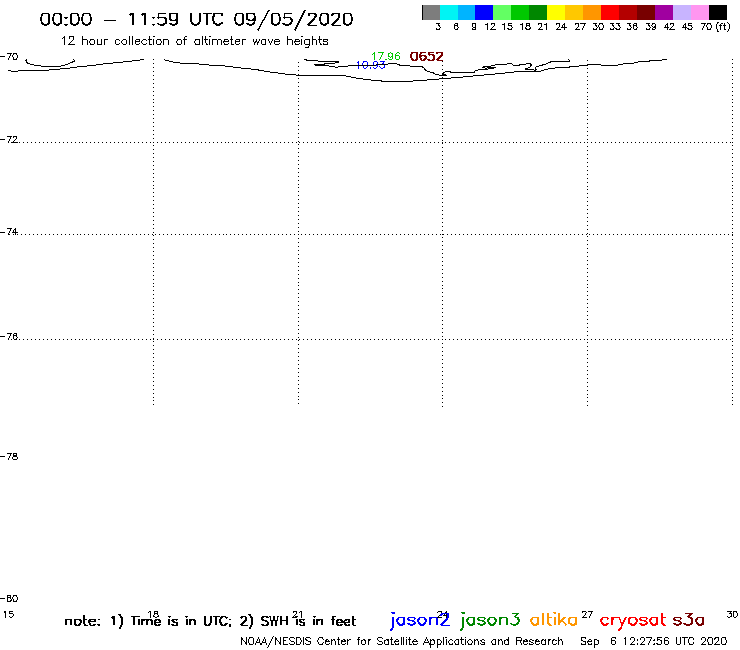Click the dark red 's3a' satellite legend
The width and height of the screenshot is (740, 650).
pos(689,620)
